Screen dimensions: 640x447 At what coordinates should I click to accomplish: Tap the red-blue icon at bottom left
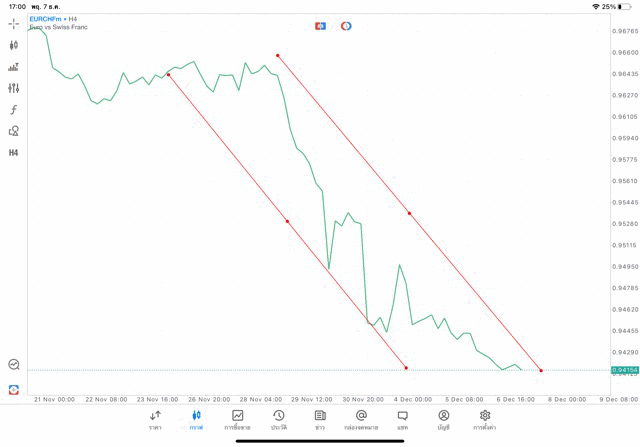(x=14, y=389)
